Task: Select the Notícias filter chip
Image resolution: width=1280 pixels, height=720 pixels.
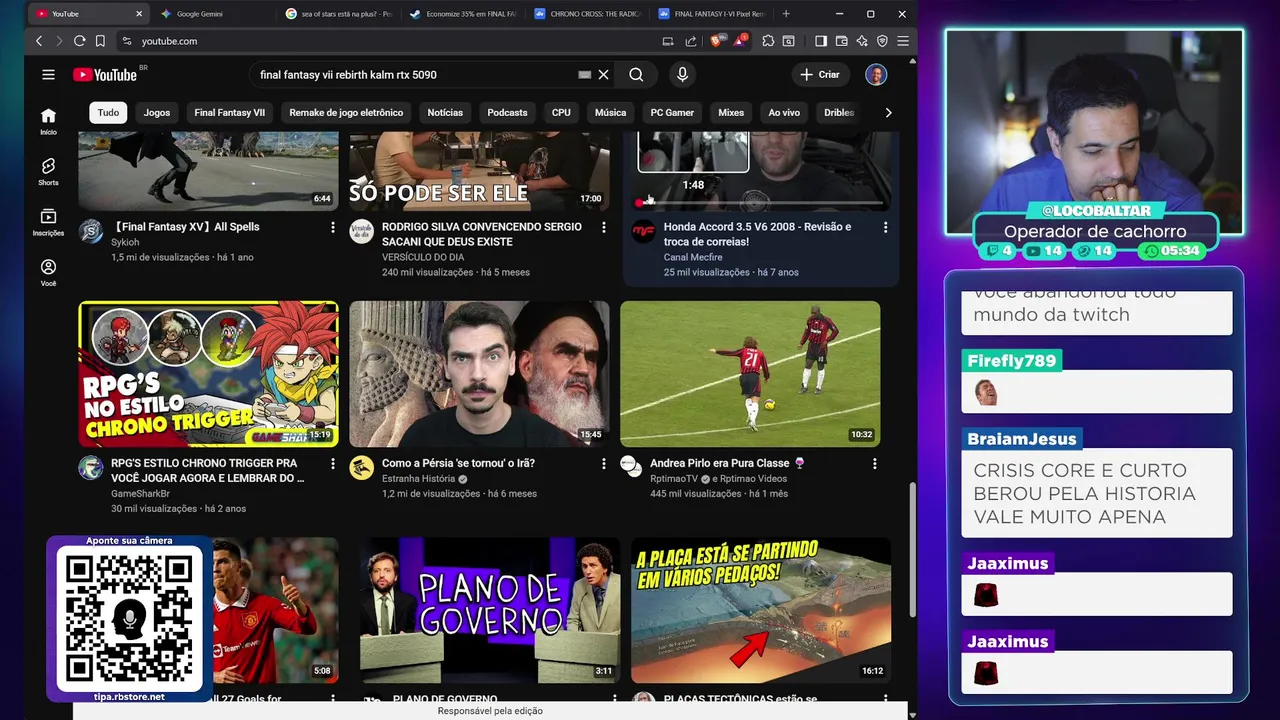Action: [x=445, y=113]
